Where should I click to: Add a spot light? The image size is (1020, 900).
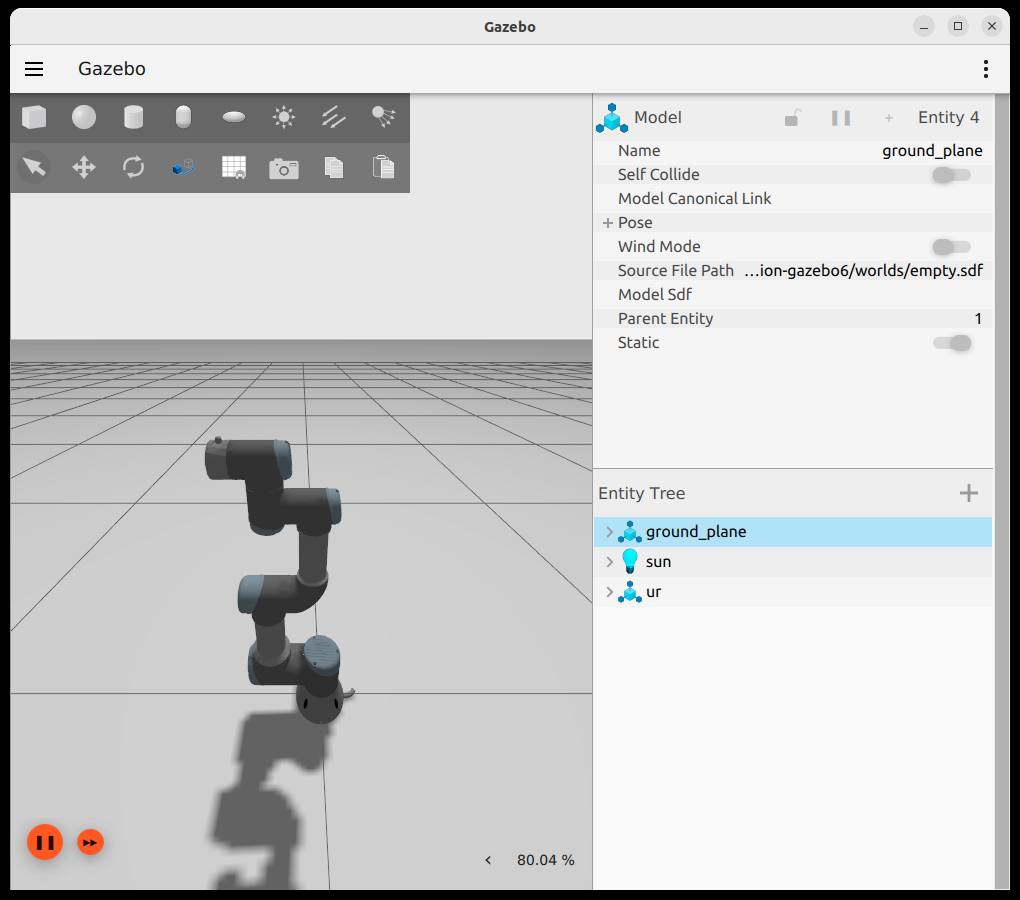pos(383,118)
